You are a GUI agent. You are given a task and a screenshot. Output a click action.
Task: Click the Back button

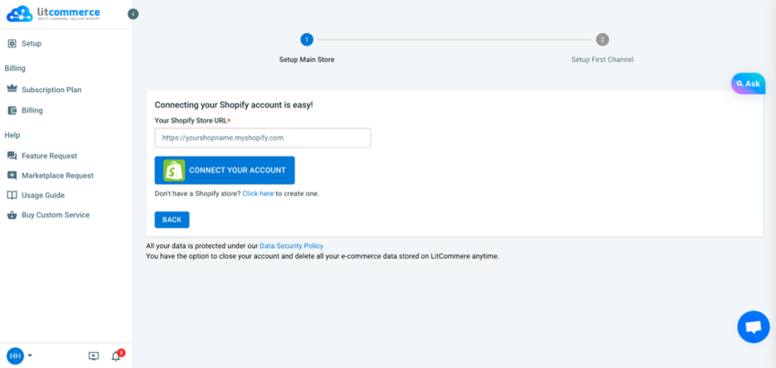point(172,220)
